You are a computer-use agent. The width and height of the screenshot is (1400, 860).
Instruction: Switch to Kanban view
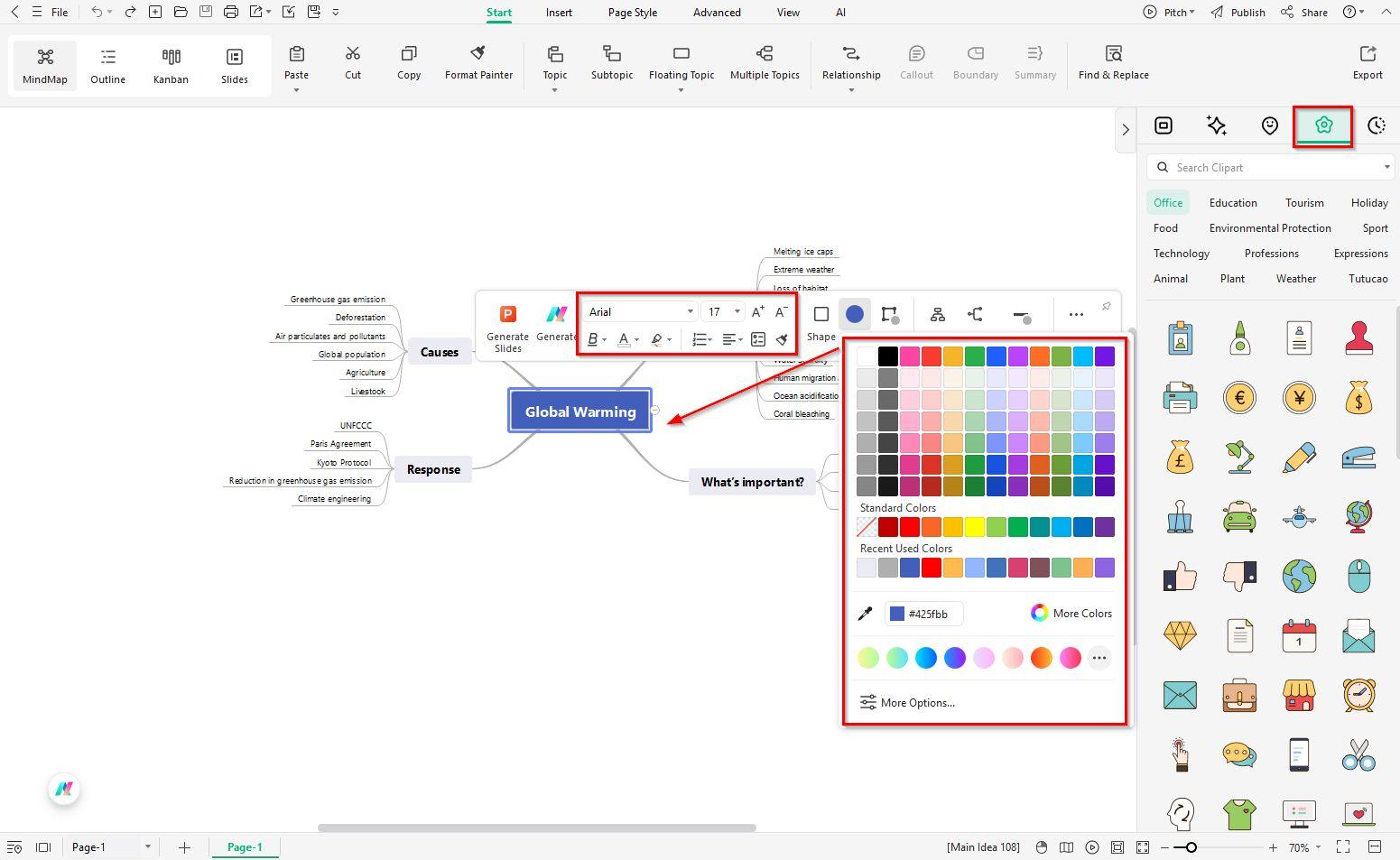coord(171,64)
